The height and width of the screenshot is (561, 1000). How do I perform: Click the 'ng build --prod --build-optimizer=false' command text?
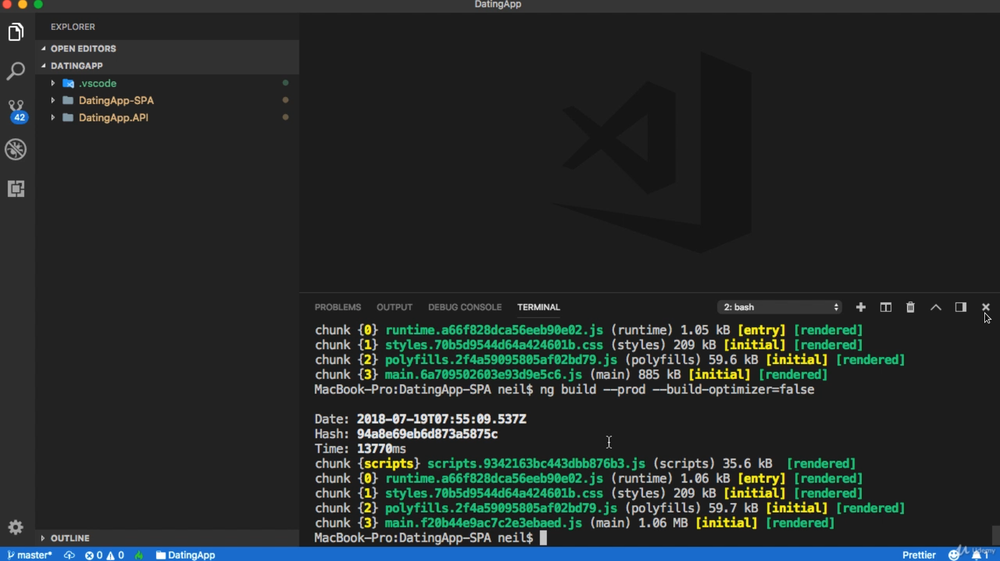(677, 390)
